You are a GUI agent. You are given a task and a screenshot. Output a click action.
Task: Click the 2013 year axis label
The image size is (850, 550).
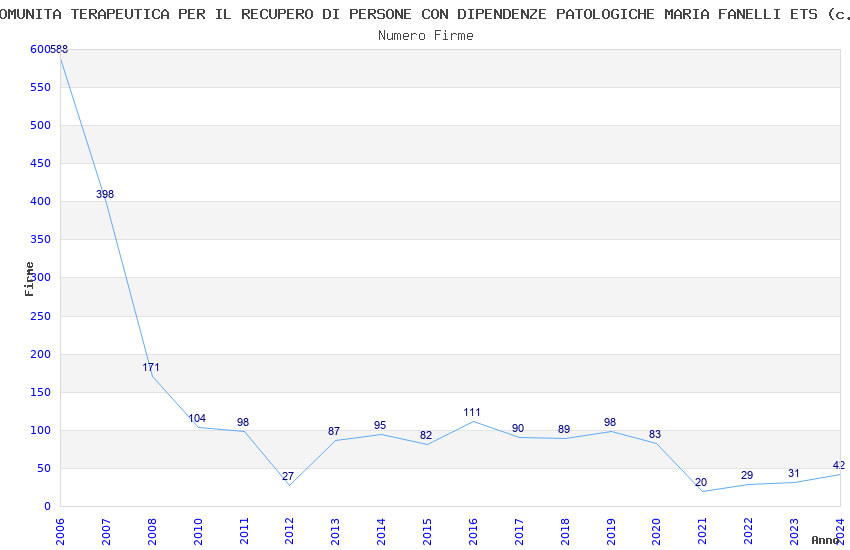click(x=335, y=531)
